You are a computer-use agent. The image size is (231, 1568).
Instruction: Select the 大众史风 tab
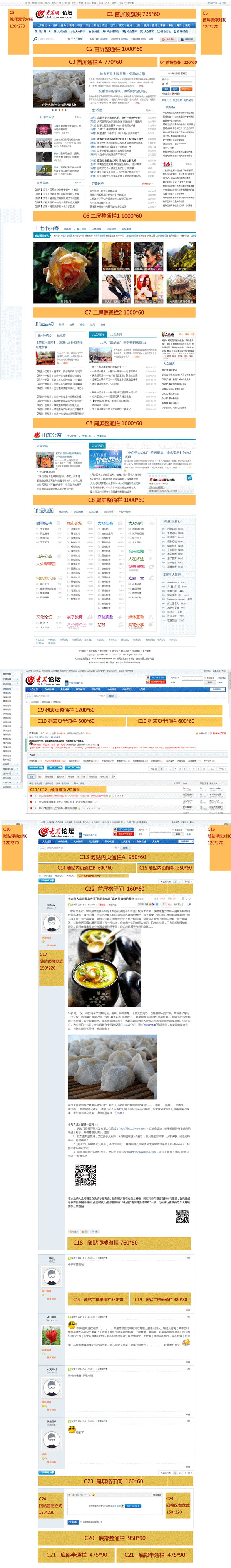116,334
